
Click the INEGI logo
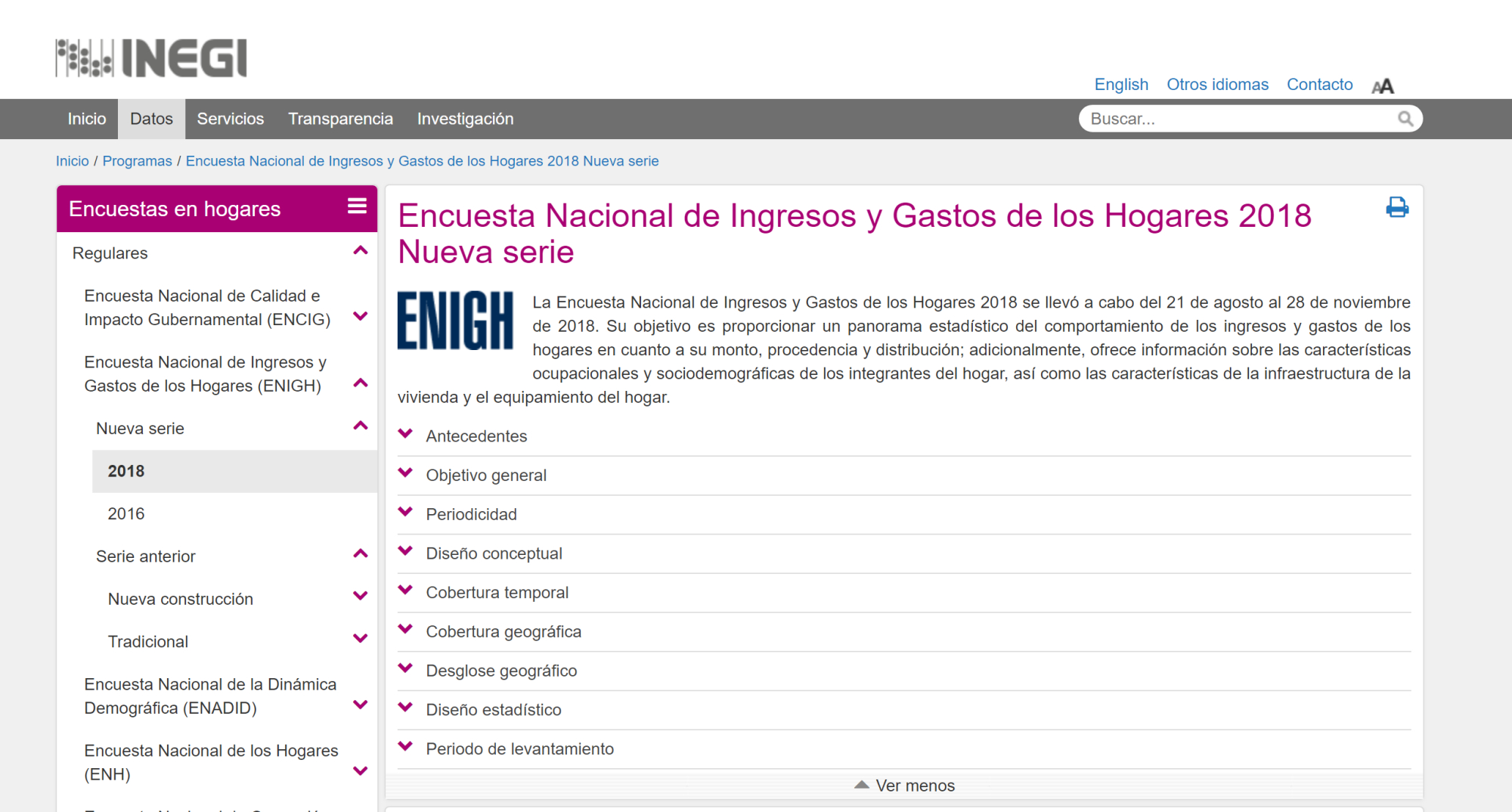(x=151, y=58)
